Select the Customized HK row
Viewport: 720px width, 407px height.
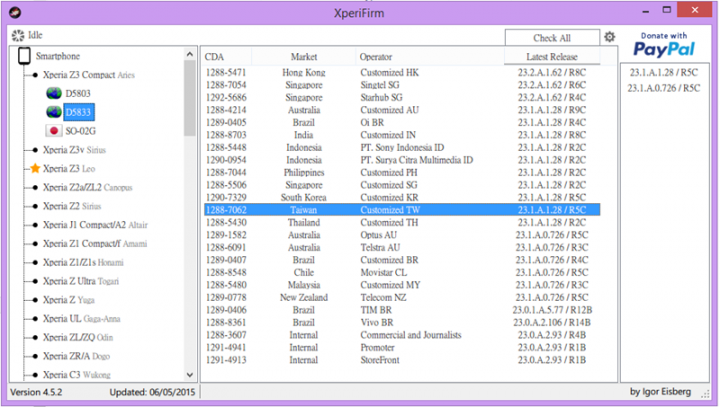402,73
